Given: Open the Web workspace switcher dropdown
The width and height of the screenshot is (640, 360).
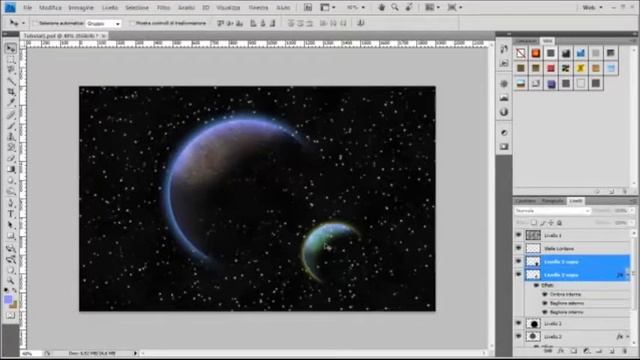Looking at the screenshot, I should (x=593, y=7).
